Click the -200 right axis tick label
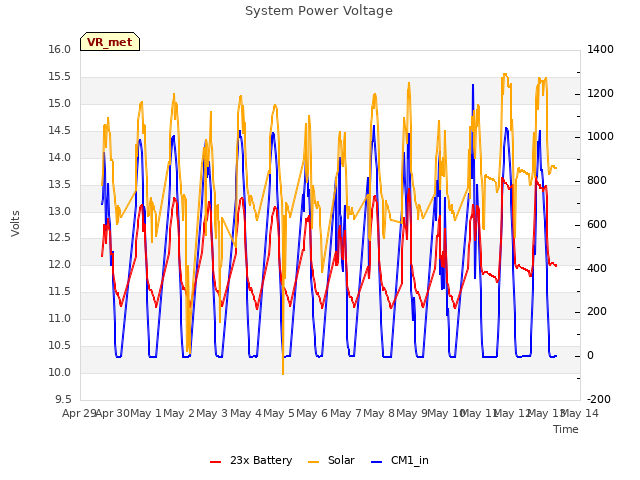The width and height of the screenshot is (640, 480). [599, 399]
